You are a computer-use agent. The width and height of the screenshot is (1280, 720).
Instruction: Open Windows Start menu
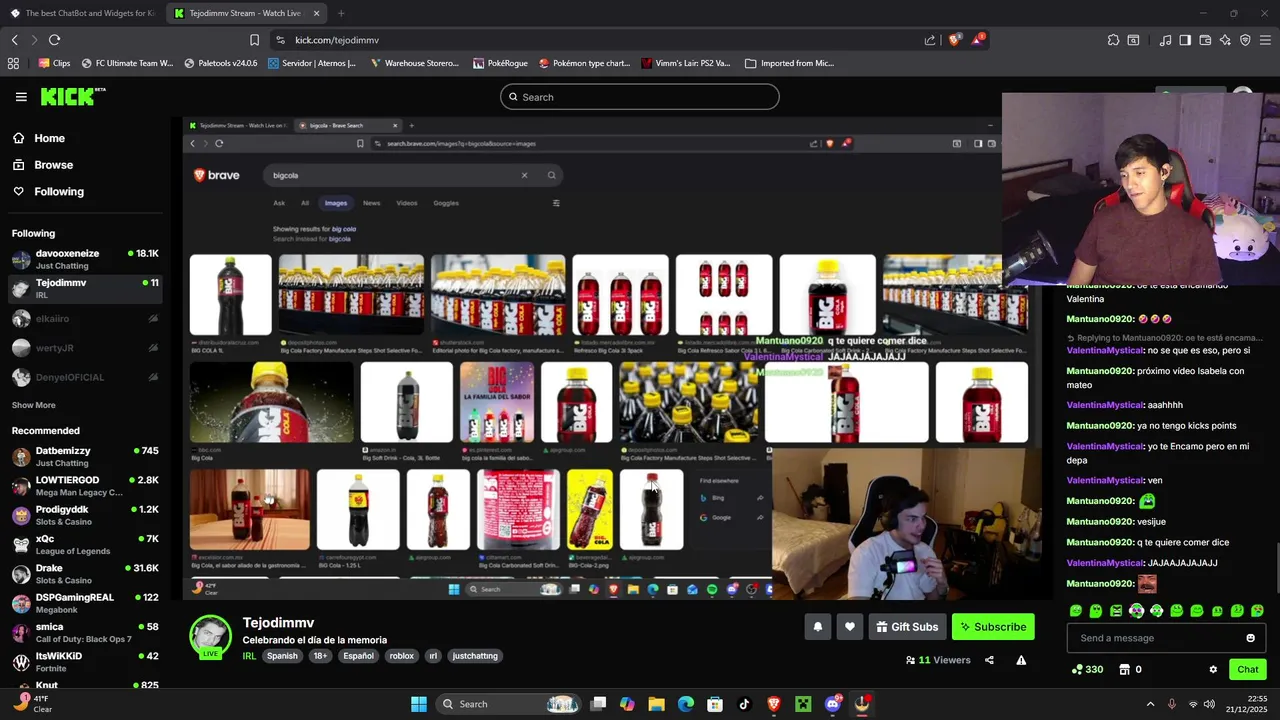pos(419,704)
